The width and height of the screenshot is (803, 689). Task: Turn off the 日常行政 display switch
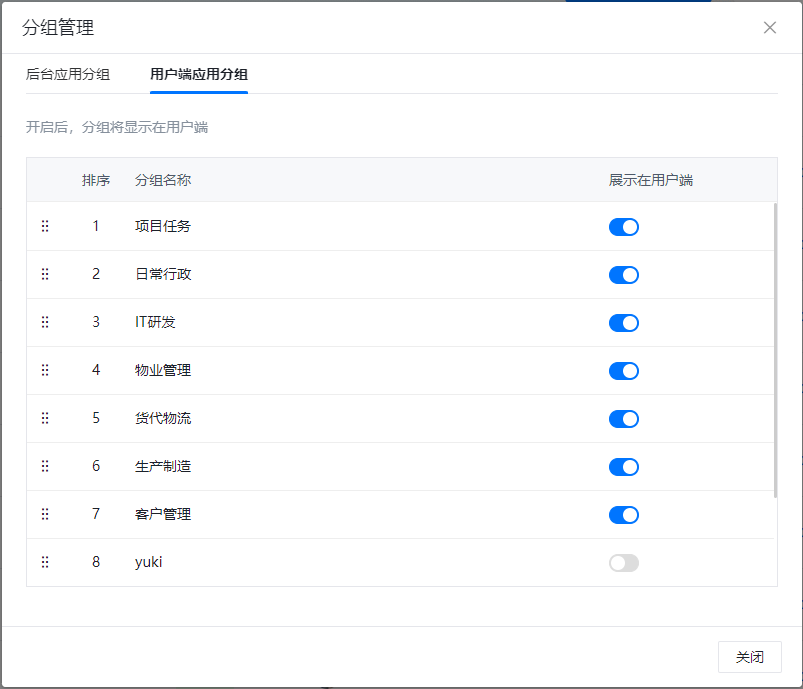[623, 275]
